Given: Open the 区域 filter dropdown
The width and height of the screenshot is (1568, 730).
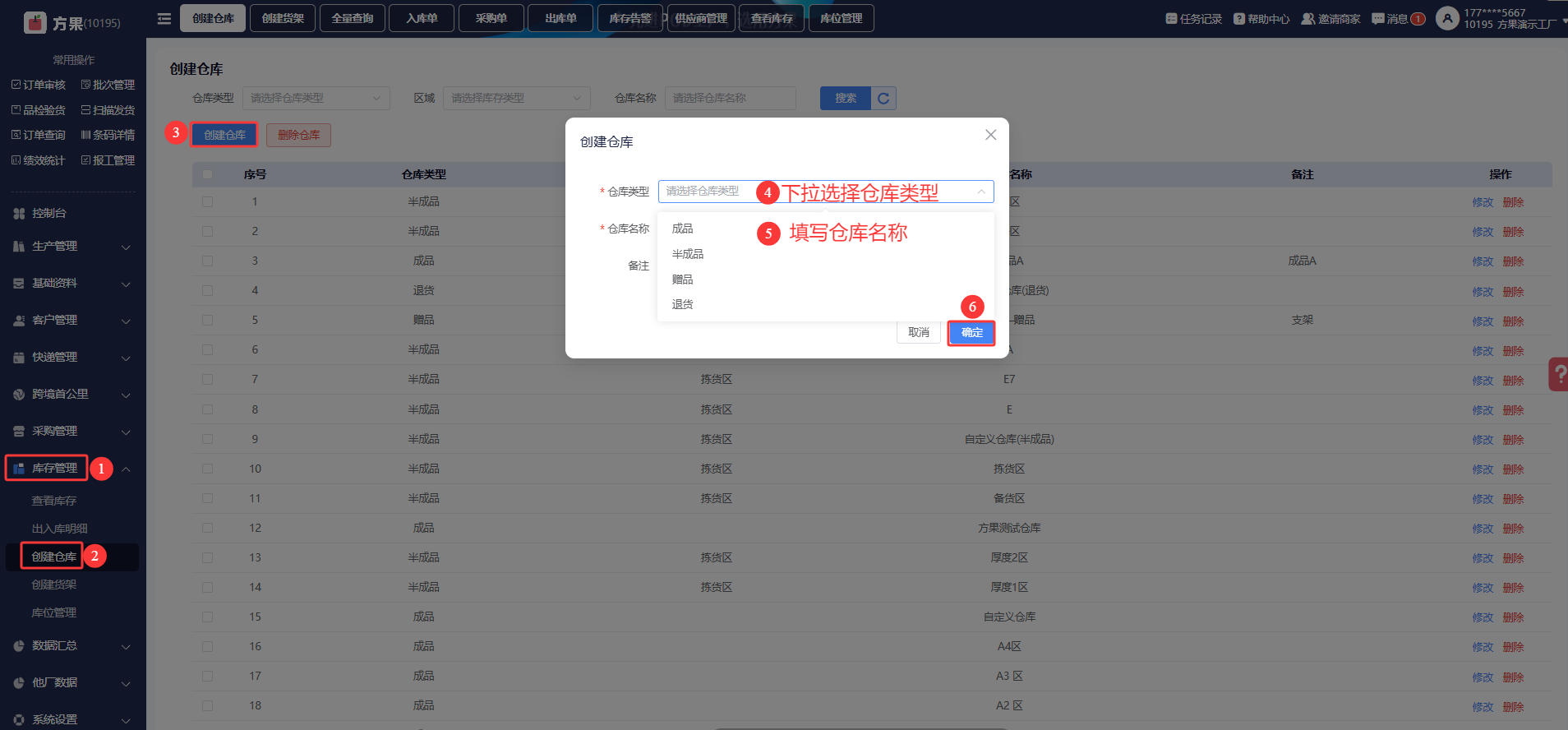Looking at the screenshot, I should (x=517, y=99).
